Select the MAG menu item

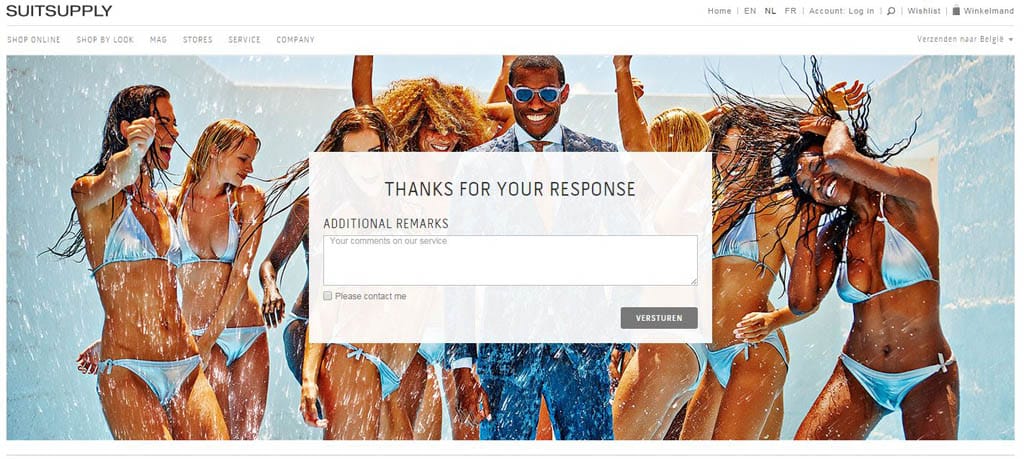(x=159, y=40)
